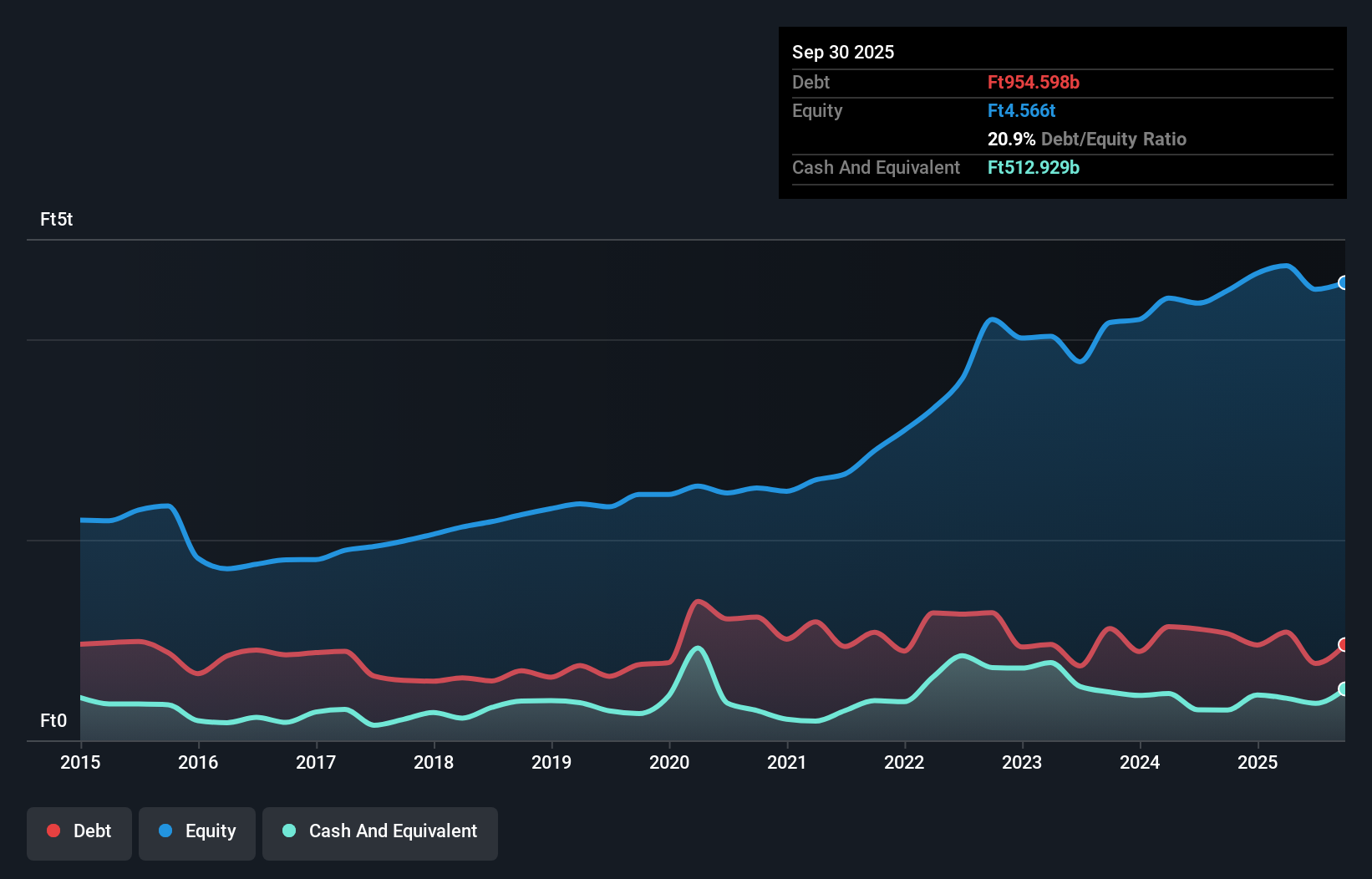Viewport: 1372px width, 879px height.
Task: Select the Equity endpoint marker on the chart
Action: 1344,282
